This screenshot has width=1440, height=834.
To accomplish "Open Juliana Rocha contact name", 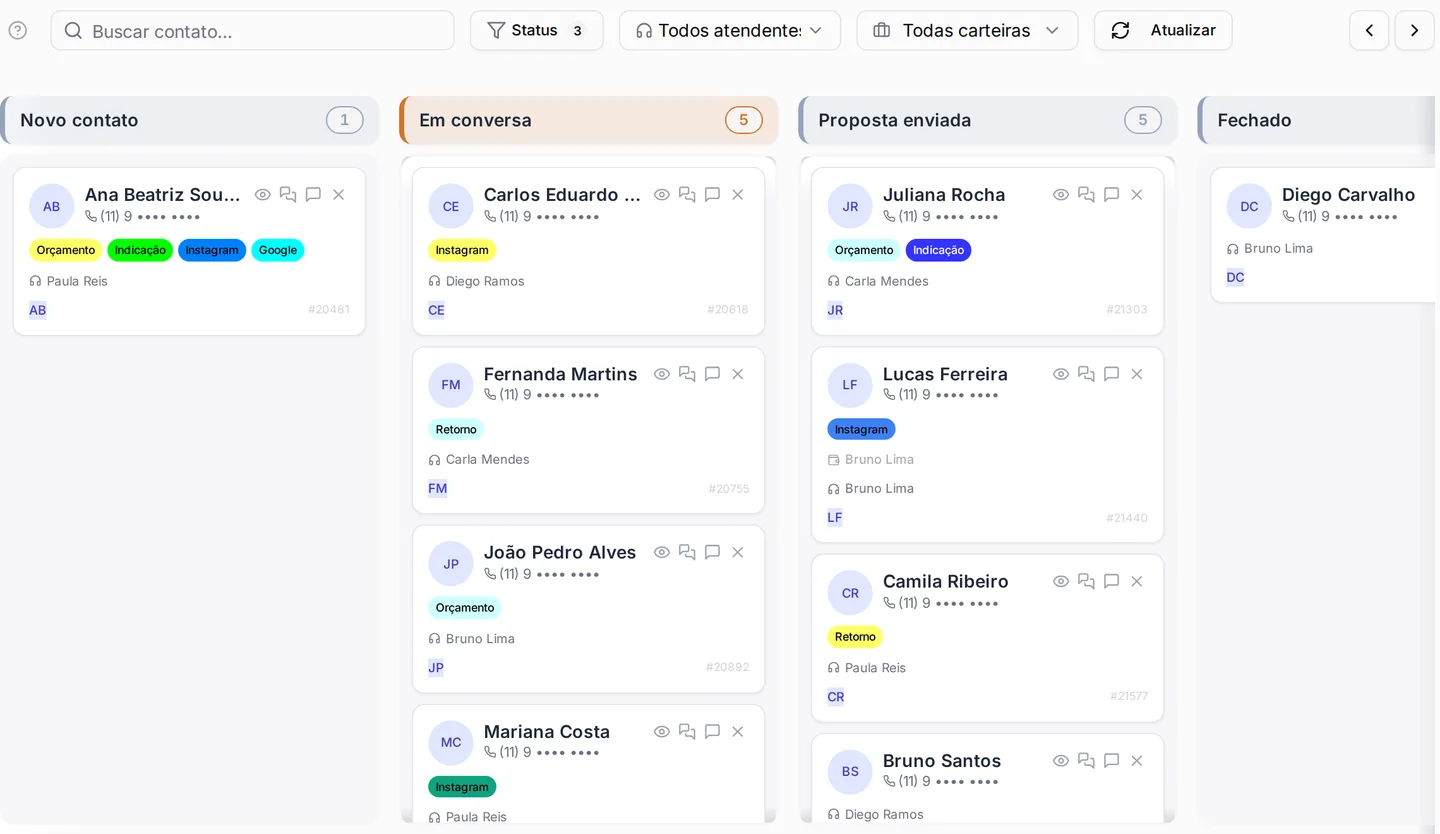I will point(944,195).
